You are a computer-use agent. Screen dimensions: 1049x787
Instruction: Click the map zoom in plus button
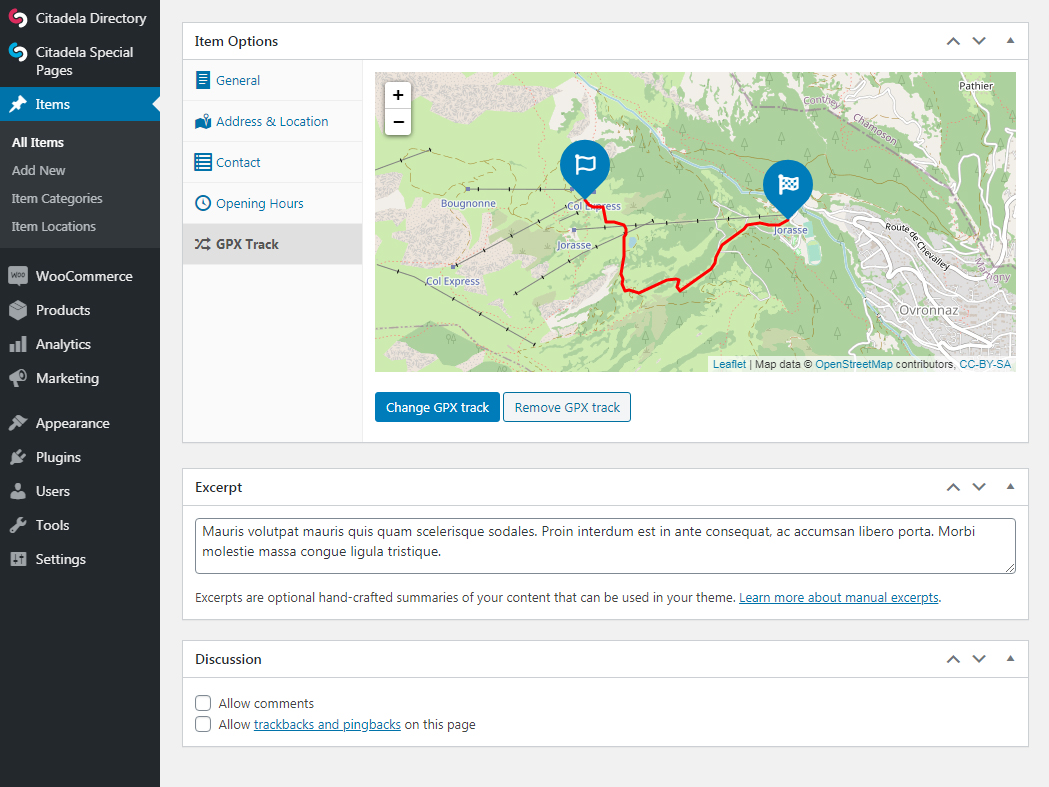pyautogui.click(x=398, y=95)
